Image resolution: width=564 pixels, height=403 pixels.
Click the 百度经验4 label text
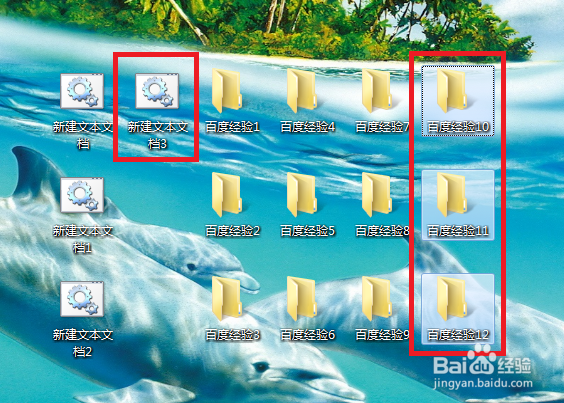[x=308, y=127]
